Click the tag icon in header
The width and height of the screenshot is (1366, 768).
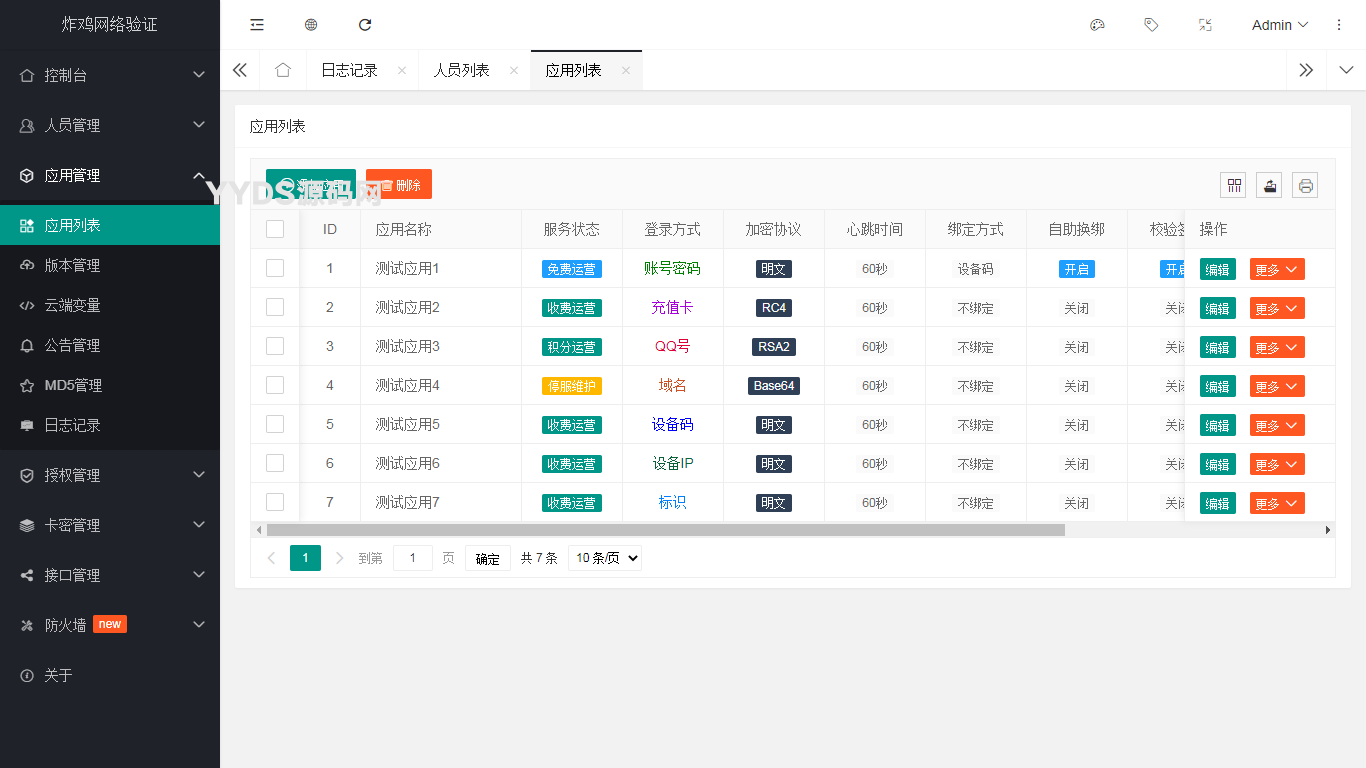(1151, 25)
